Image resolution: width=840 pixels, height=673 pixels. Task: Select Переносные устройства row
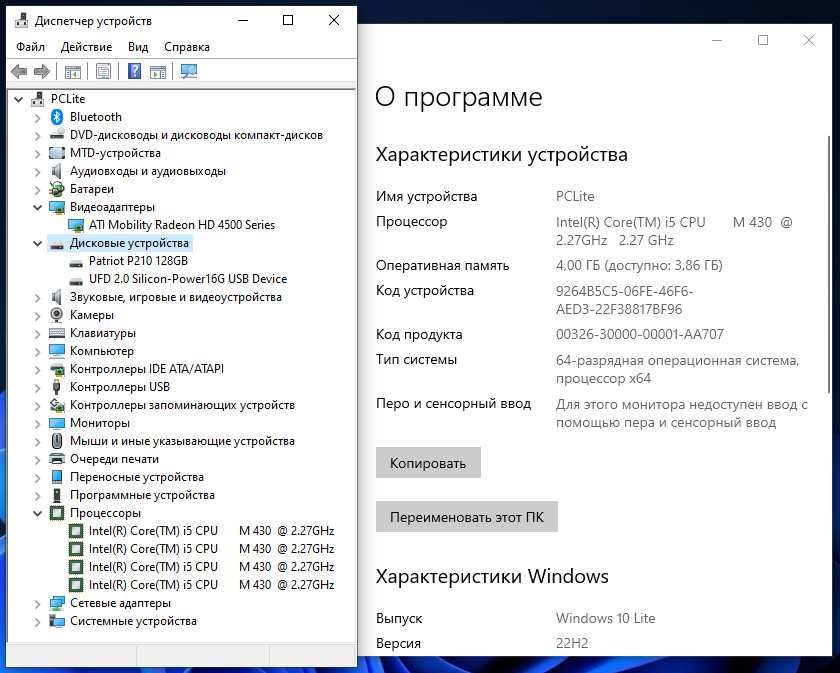point(137,477)
